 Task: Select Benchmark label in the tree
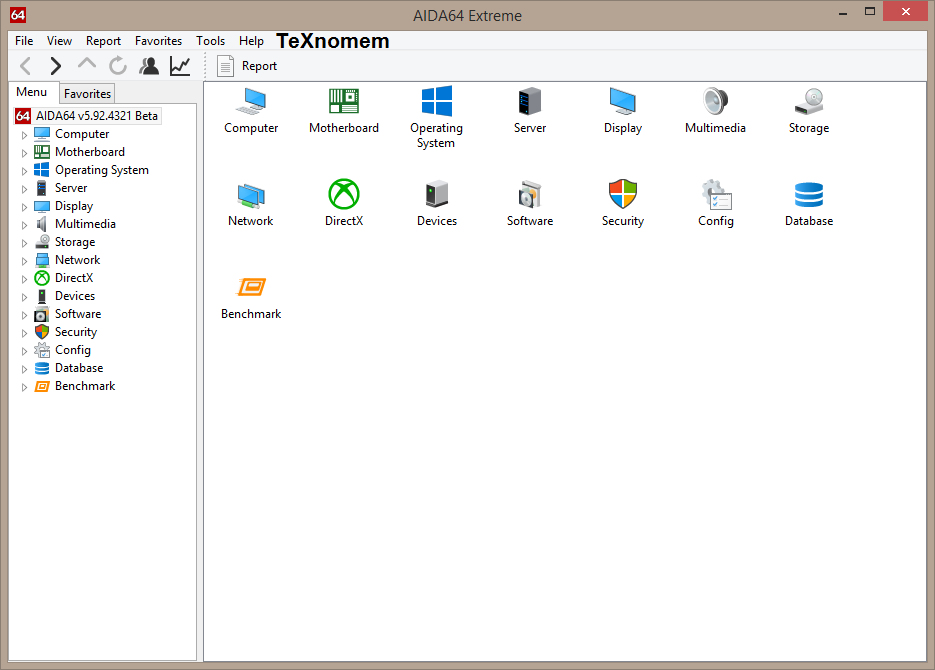pos(85,386)
